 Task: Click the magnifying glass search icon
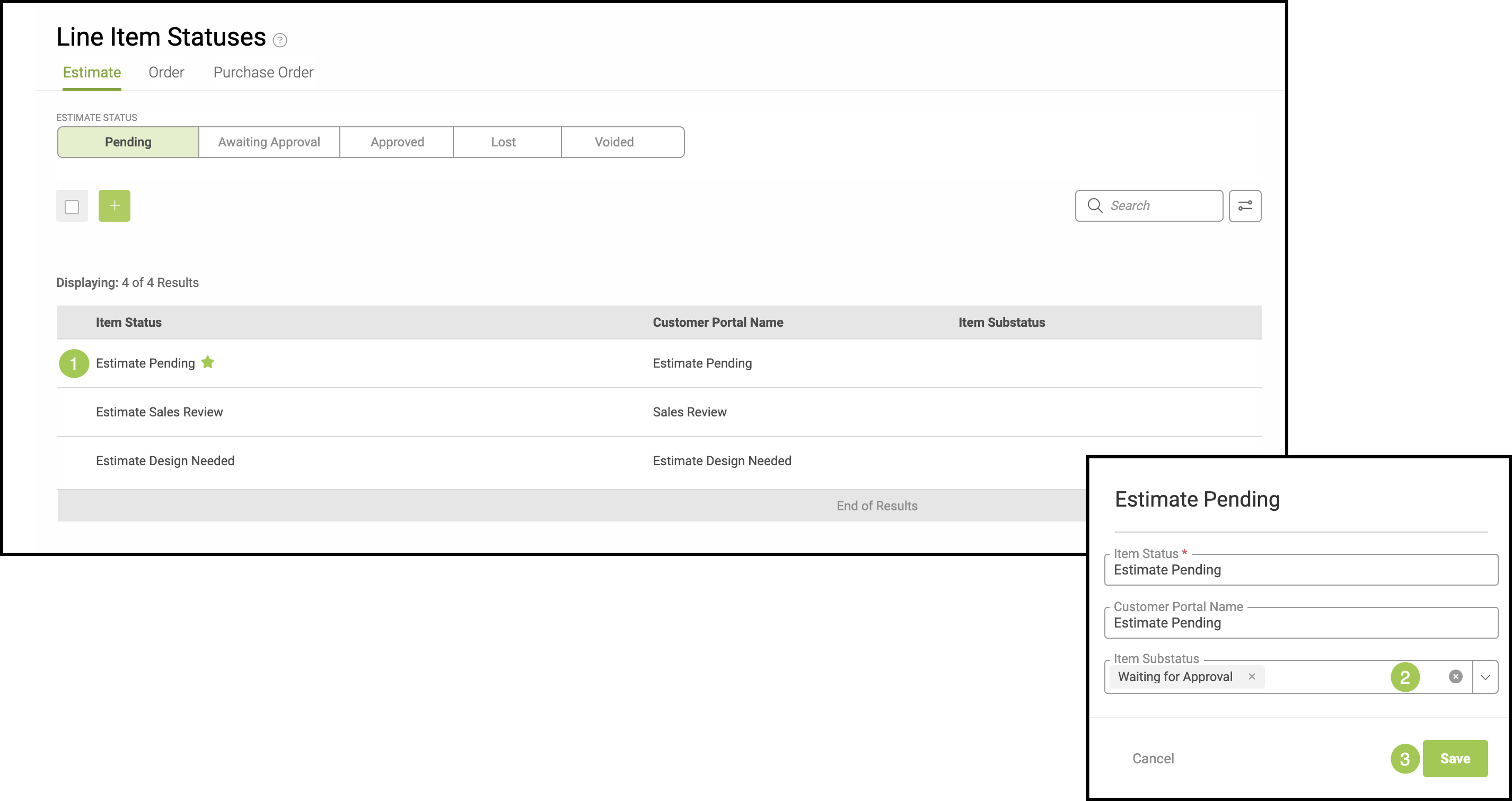1095,205
